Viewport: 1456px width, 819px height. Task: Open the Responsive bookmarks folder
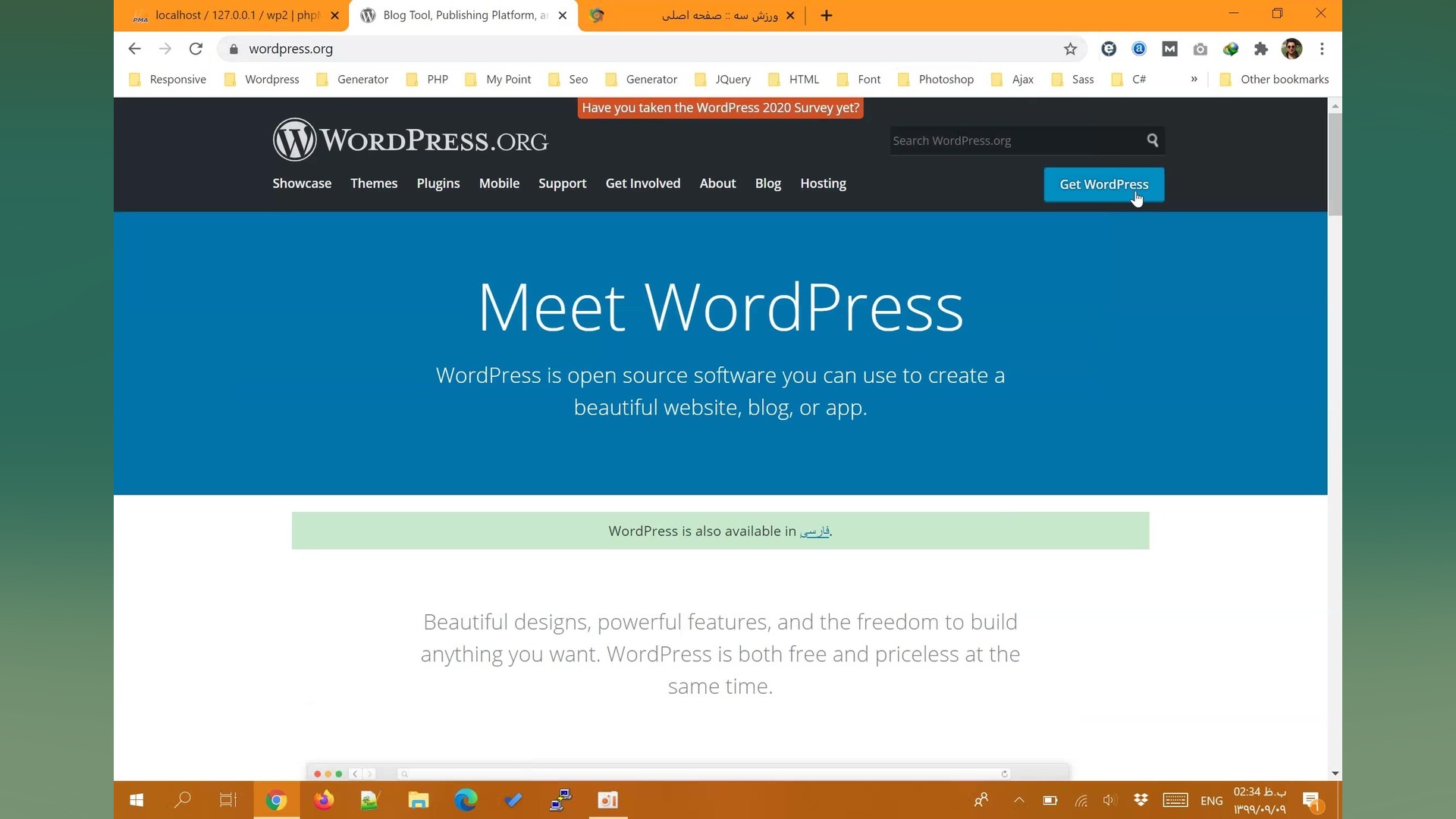[x=168, y=79]
